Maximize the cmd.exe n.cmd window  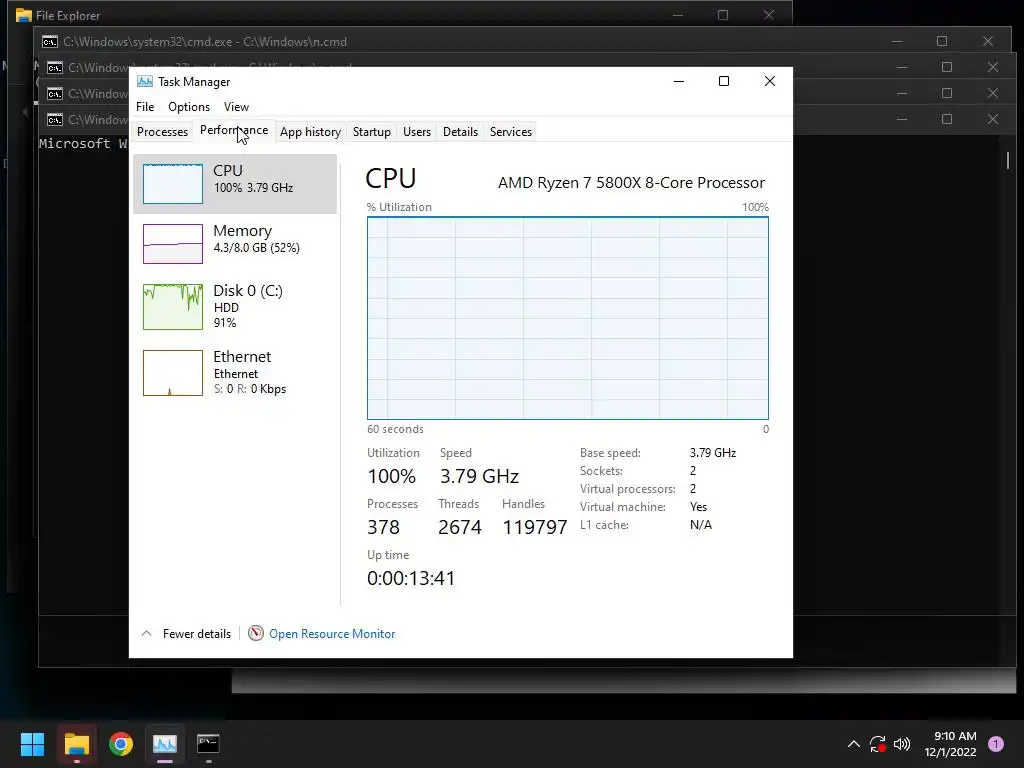[942, 41]
